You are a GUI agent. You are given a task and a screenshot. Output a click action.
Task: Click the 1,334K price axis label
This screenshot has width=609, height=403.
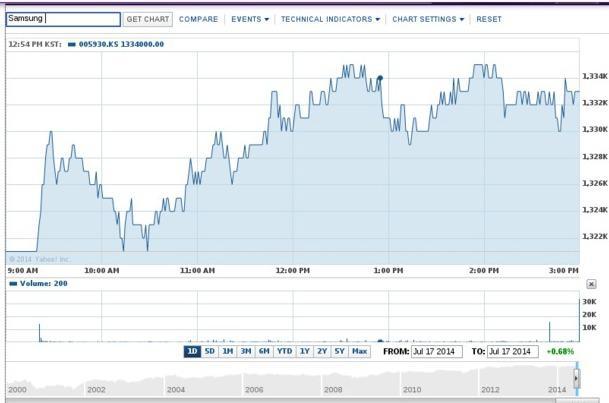[x=595, y=76]
